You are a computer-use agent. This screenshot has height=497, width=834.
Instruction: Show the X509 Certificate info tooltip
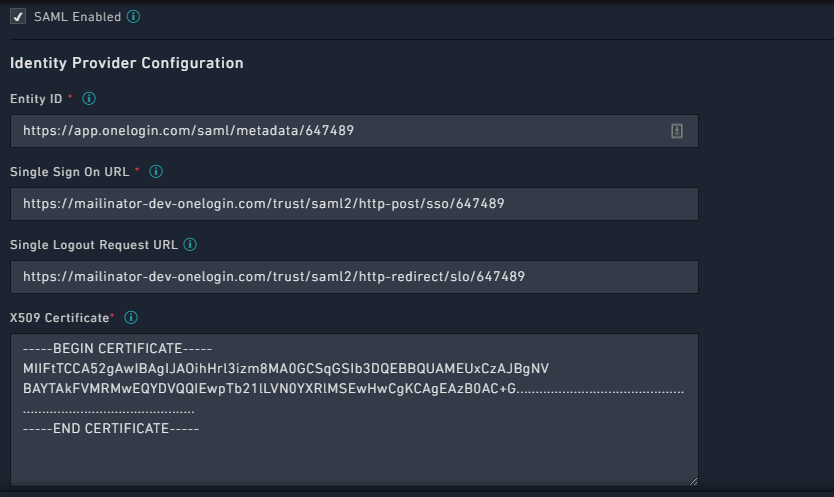click(x=131, y=318)
